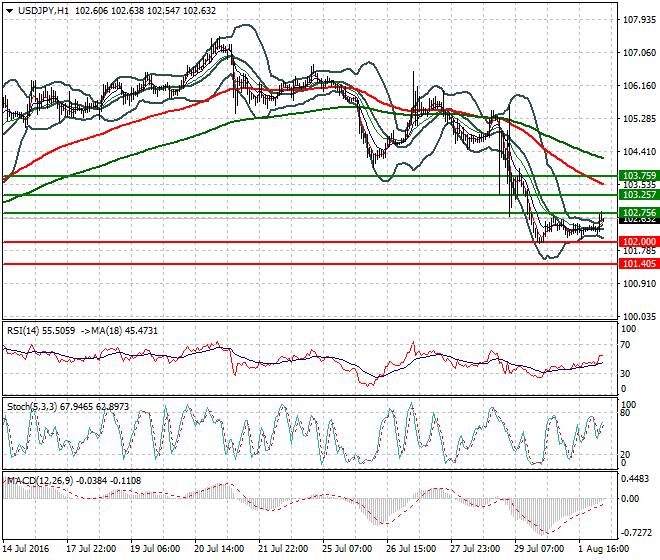
Task: Click the USDJPY,H1 chart title
Action: coord(43,11)
